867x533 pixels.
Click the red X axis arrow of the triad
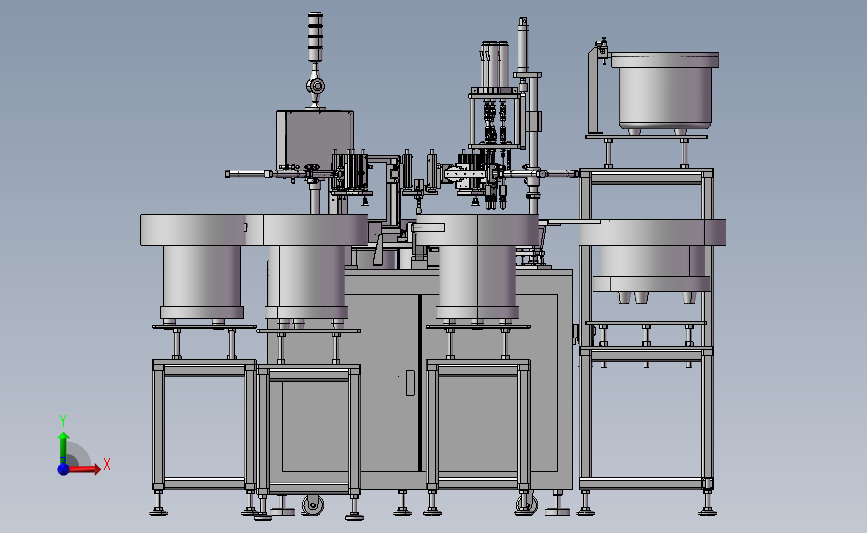point(85,469)
